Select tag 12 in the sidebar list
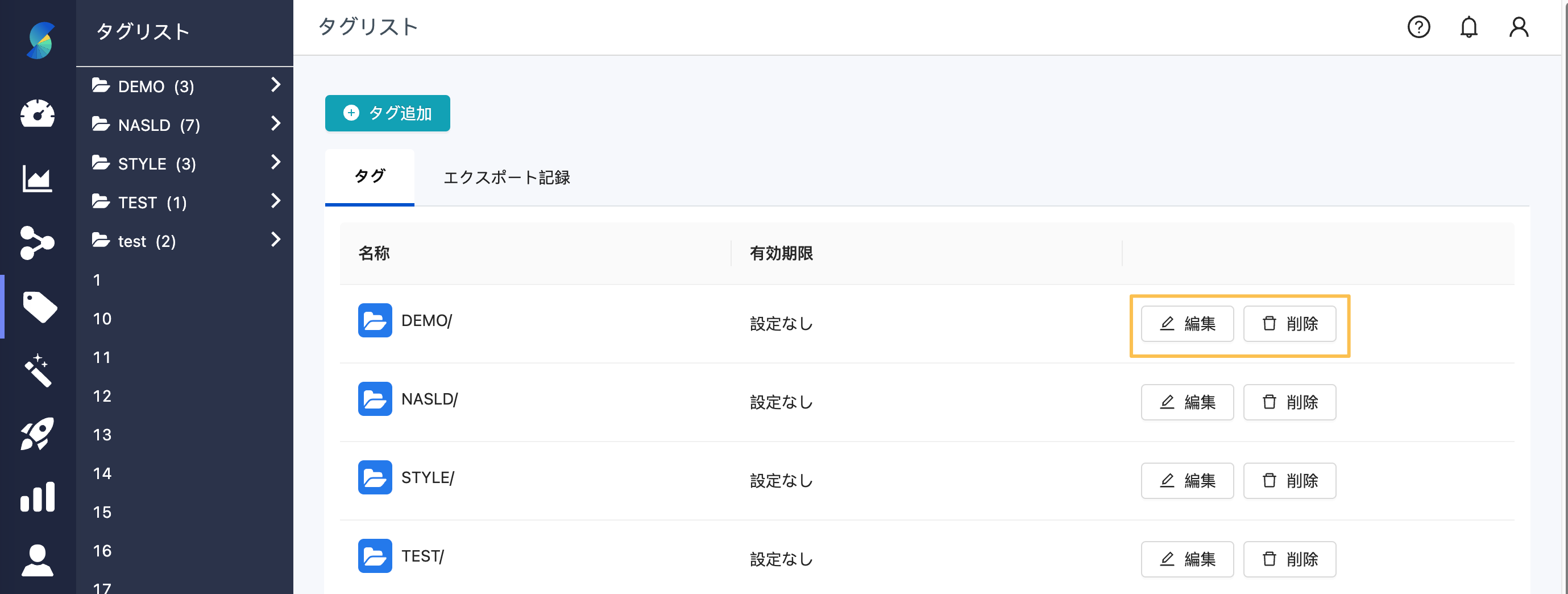 pos(102,396)
